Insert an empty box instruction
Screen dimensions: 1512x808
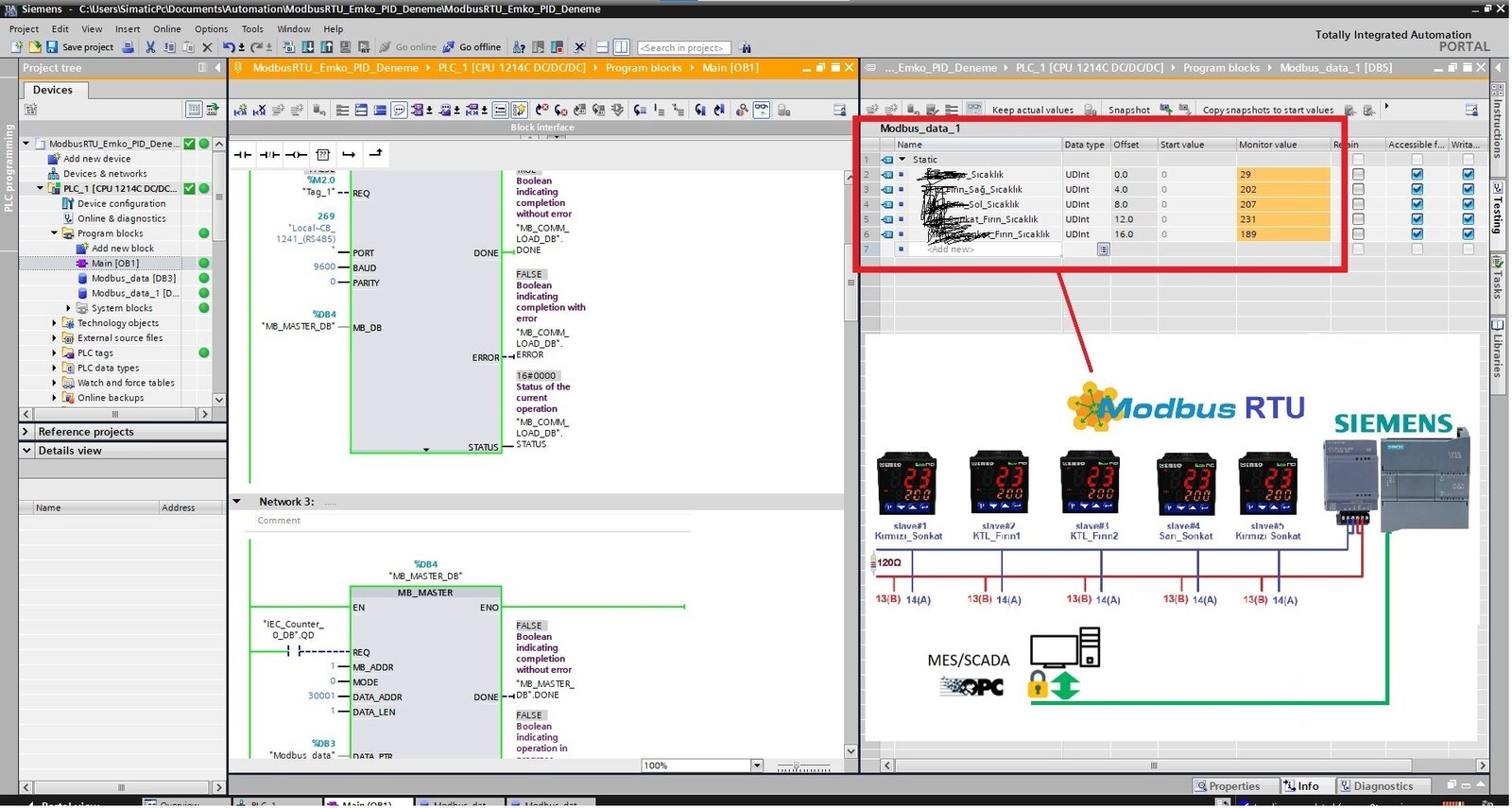[x=322, y=154]
